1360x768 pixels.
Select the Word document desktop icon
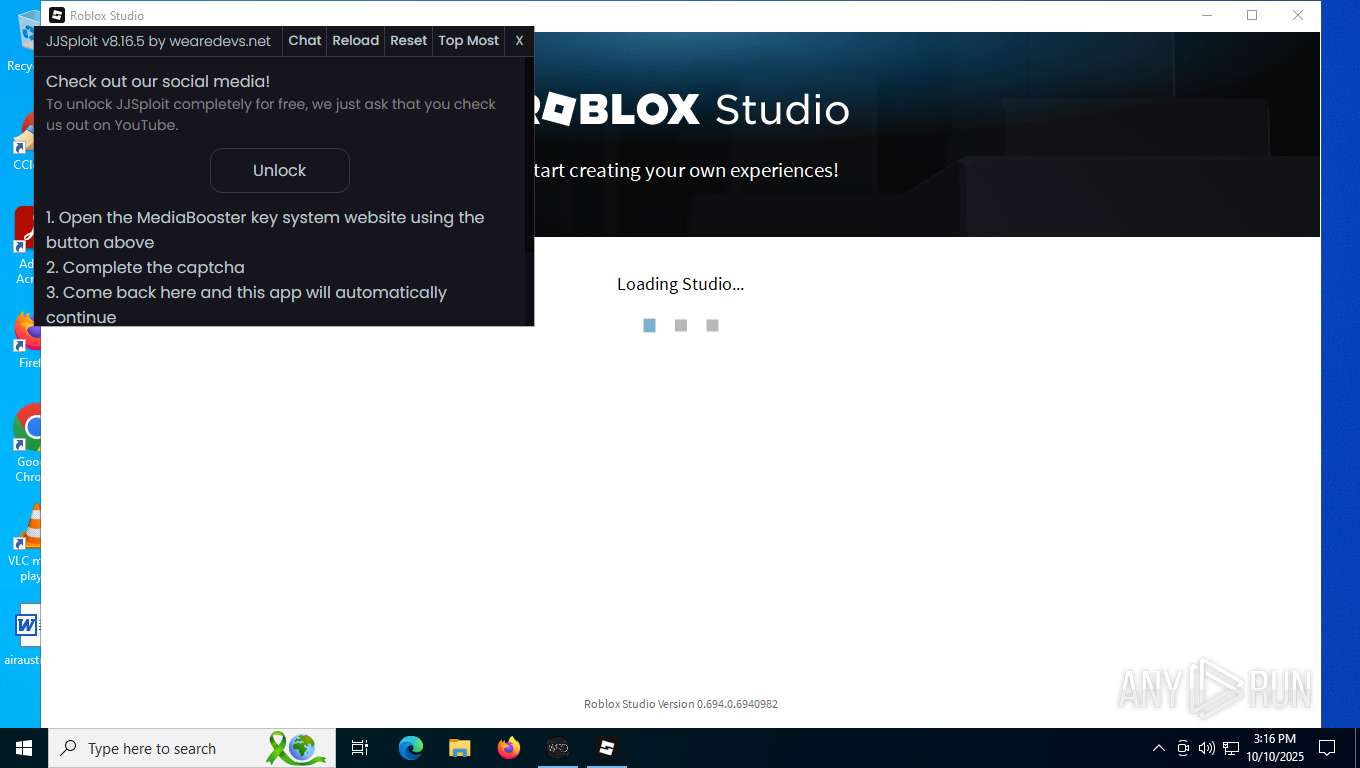[22, 635]
